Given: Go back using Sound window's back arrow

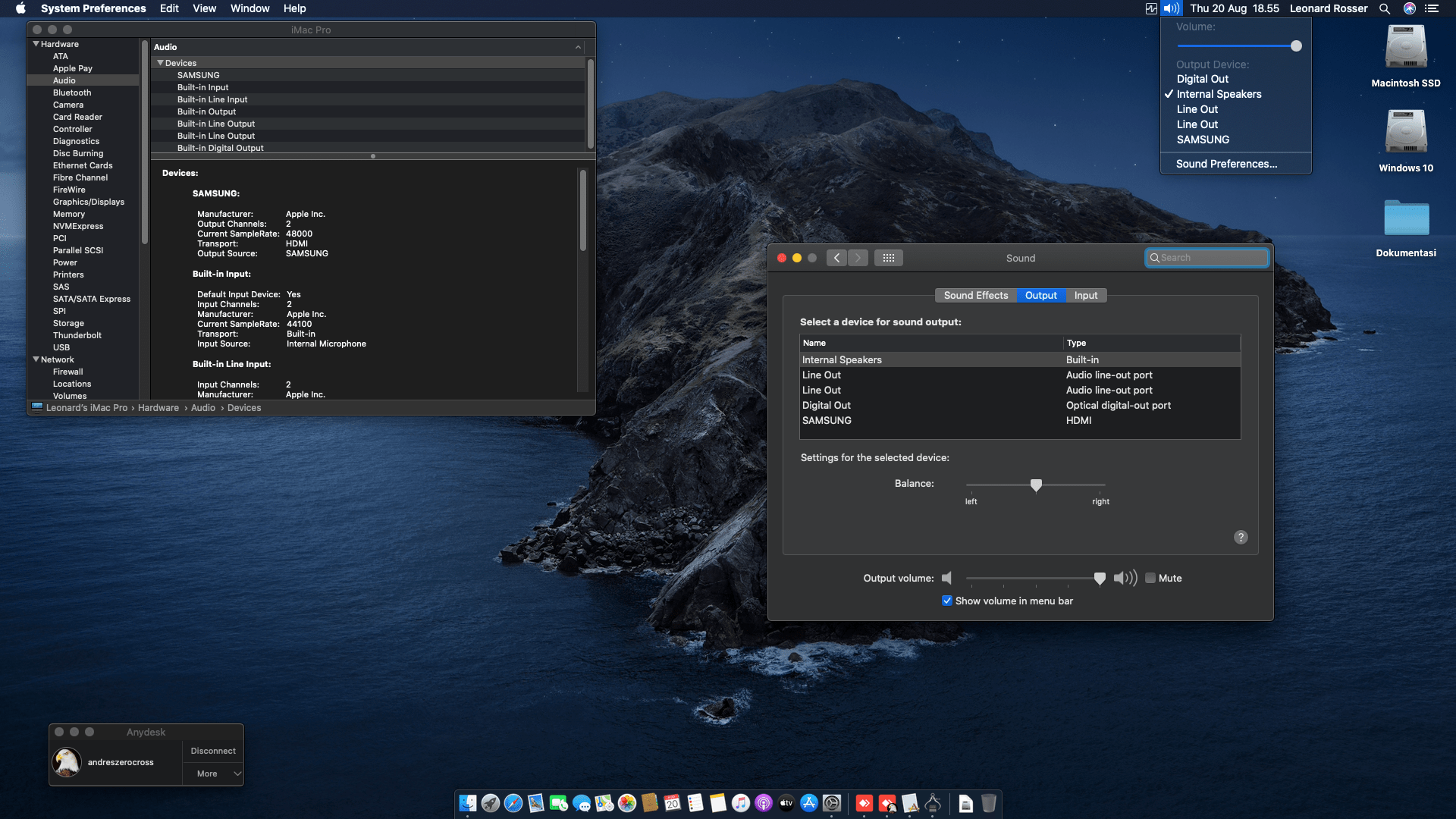Looking at the screenshot, I should (x=836, y=258).
